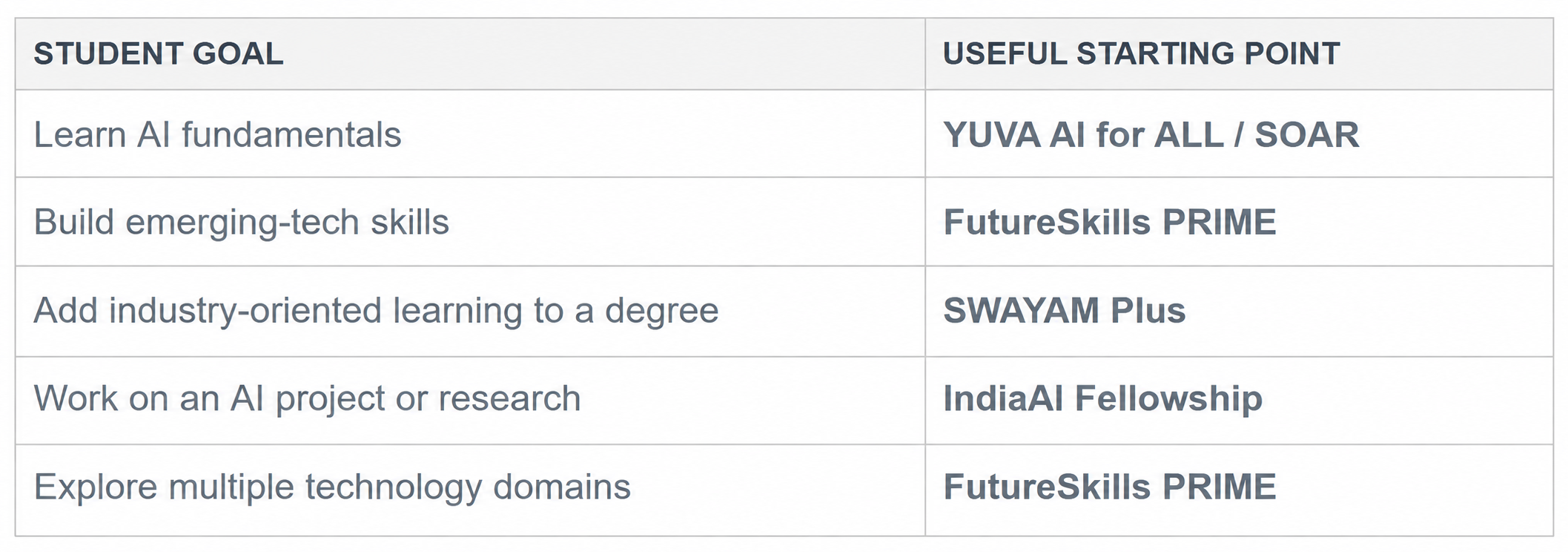Click FutureSkills PRIME beside emerging-tech skills
The width and height of the screenshot is (1568, 552).
tap(1109, 222)
